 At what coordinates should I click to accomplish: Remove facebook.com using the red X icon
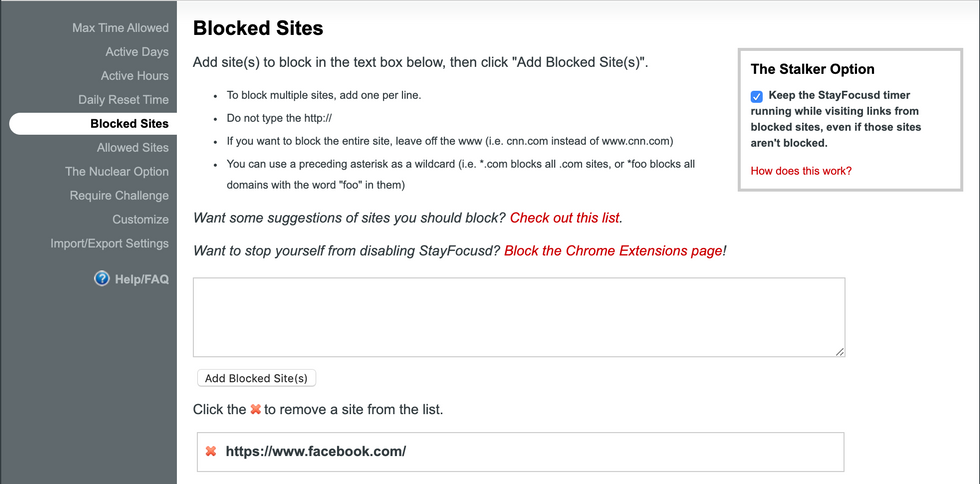click(211, 451)
